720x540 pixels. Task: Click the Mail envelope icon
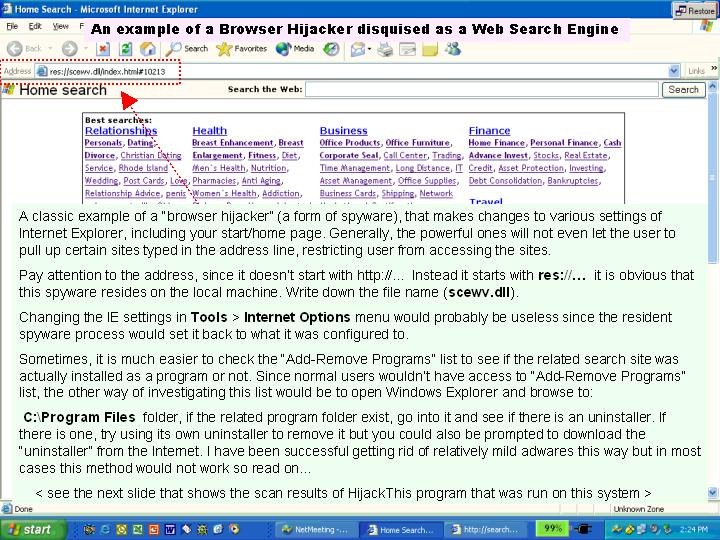pyautogui.click(x=357, y=49)
